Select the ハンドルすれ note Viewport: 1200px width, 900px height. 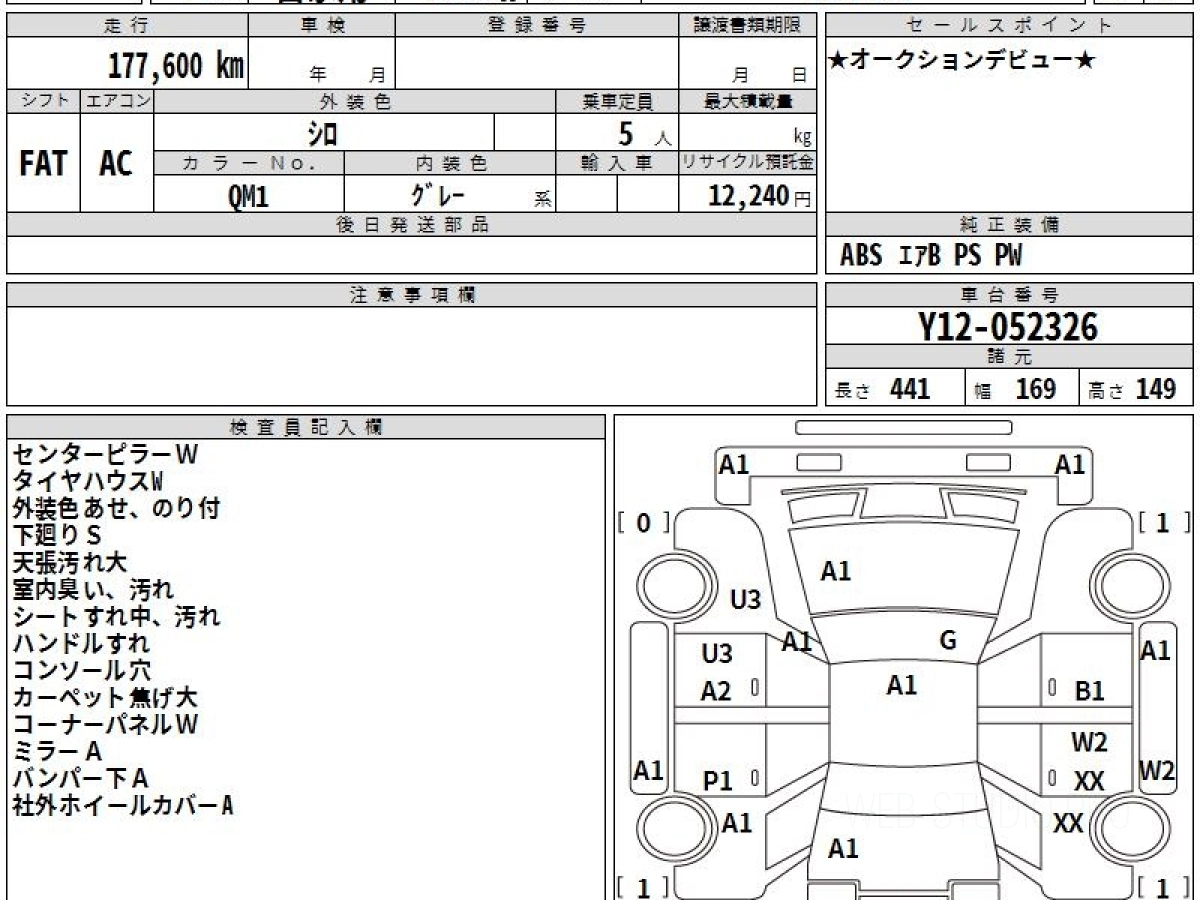pyautogui.click(x=81, y=643)
